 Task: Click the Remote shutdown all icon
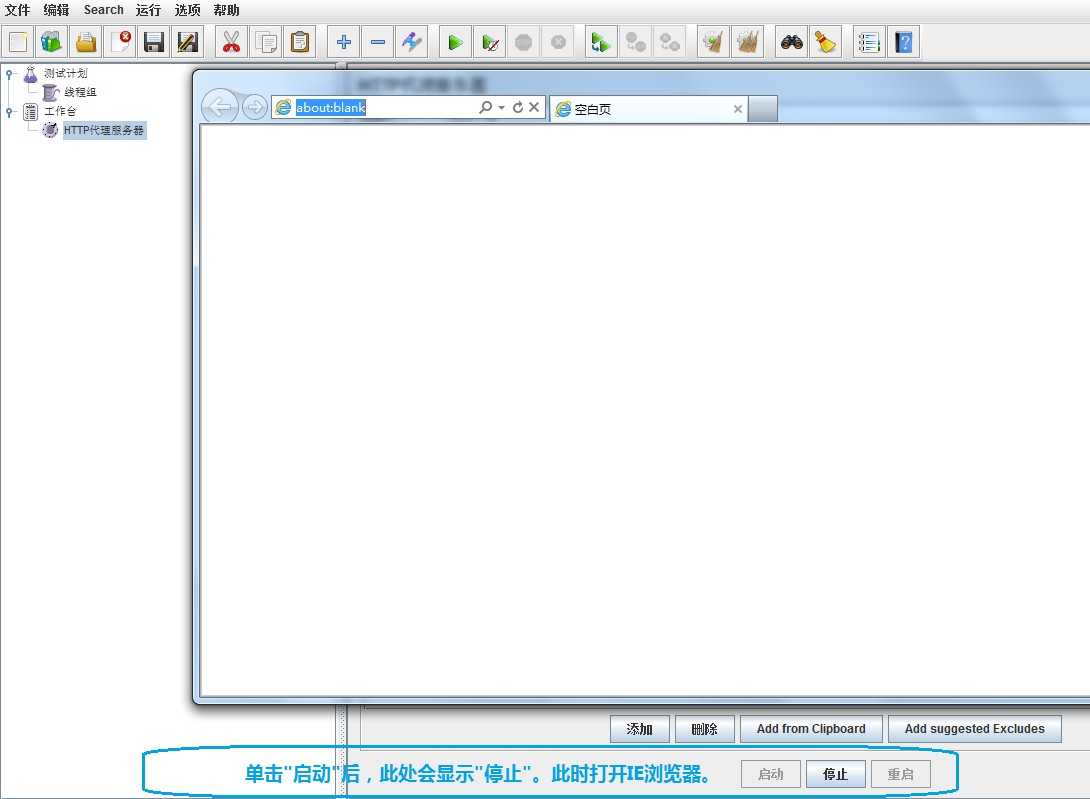point(669,42)
